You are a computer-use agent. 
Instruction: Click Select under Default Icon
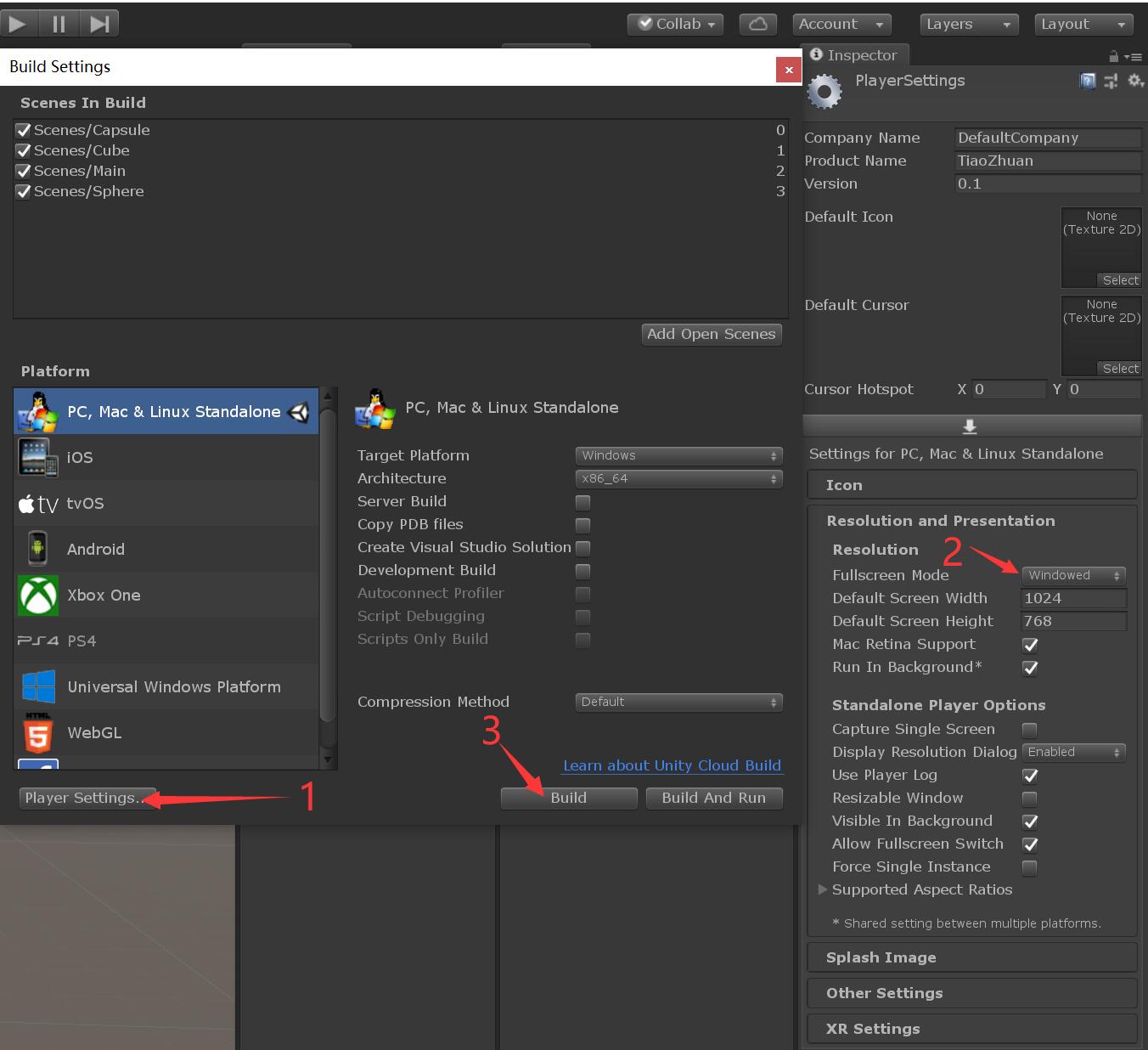point(1119,280)
